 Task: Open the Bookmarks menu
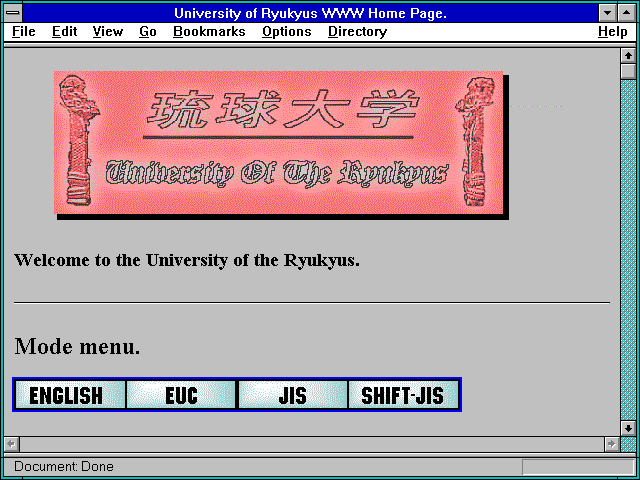(x=209, y=32)
